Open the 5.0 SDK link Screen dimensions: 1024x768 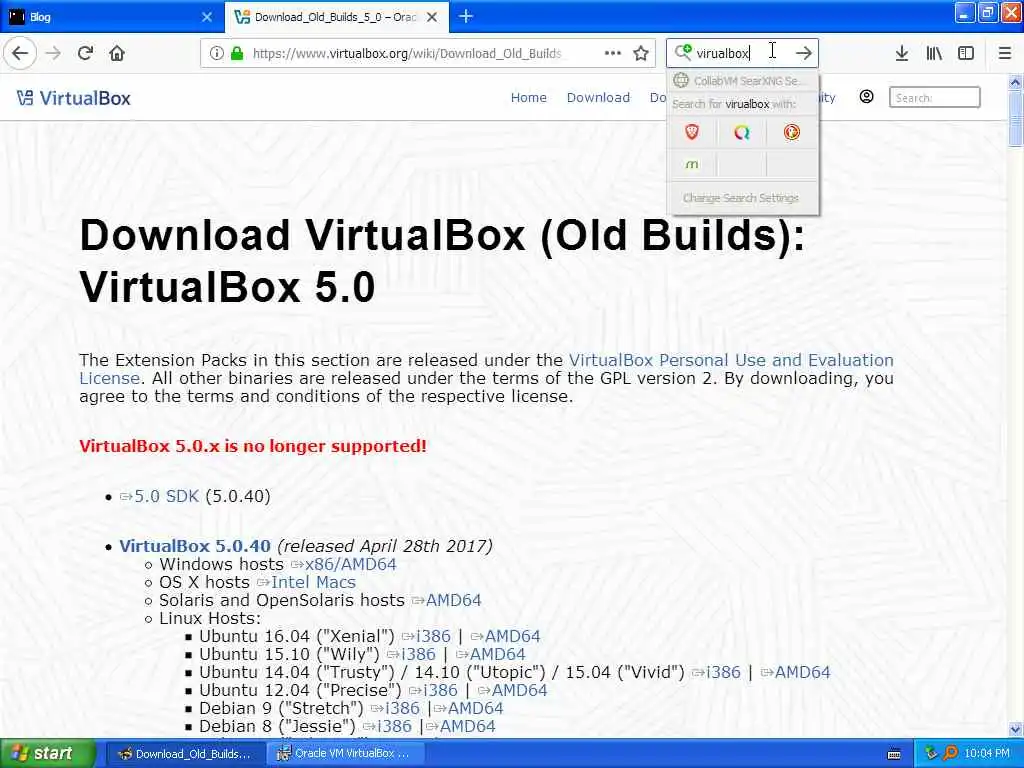tap(166, 496)
